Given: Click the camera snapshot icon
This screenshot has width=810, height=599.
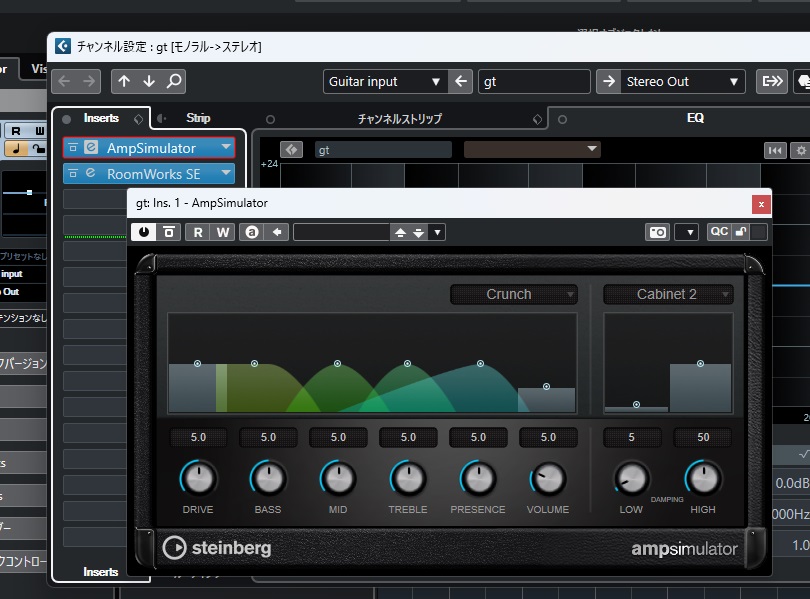Looking at the screenshot, I should (657, 232).
